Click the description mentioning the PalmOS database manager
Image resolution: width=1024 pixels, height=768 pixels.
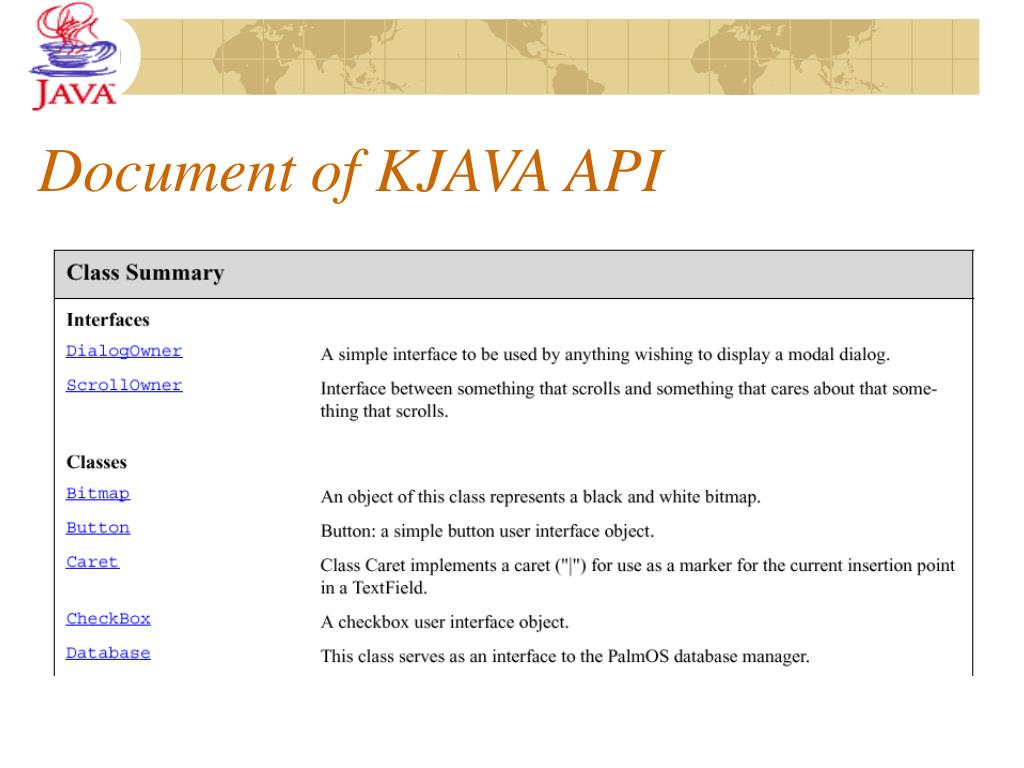(x=565, y=656)
